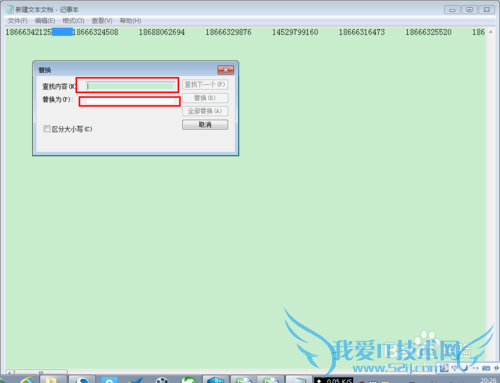Minimize the Notepad window
500x383 pixels.
coord(452,10)
